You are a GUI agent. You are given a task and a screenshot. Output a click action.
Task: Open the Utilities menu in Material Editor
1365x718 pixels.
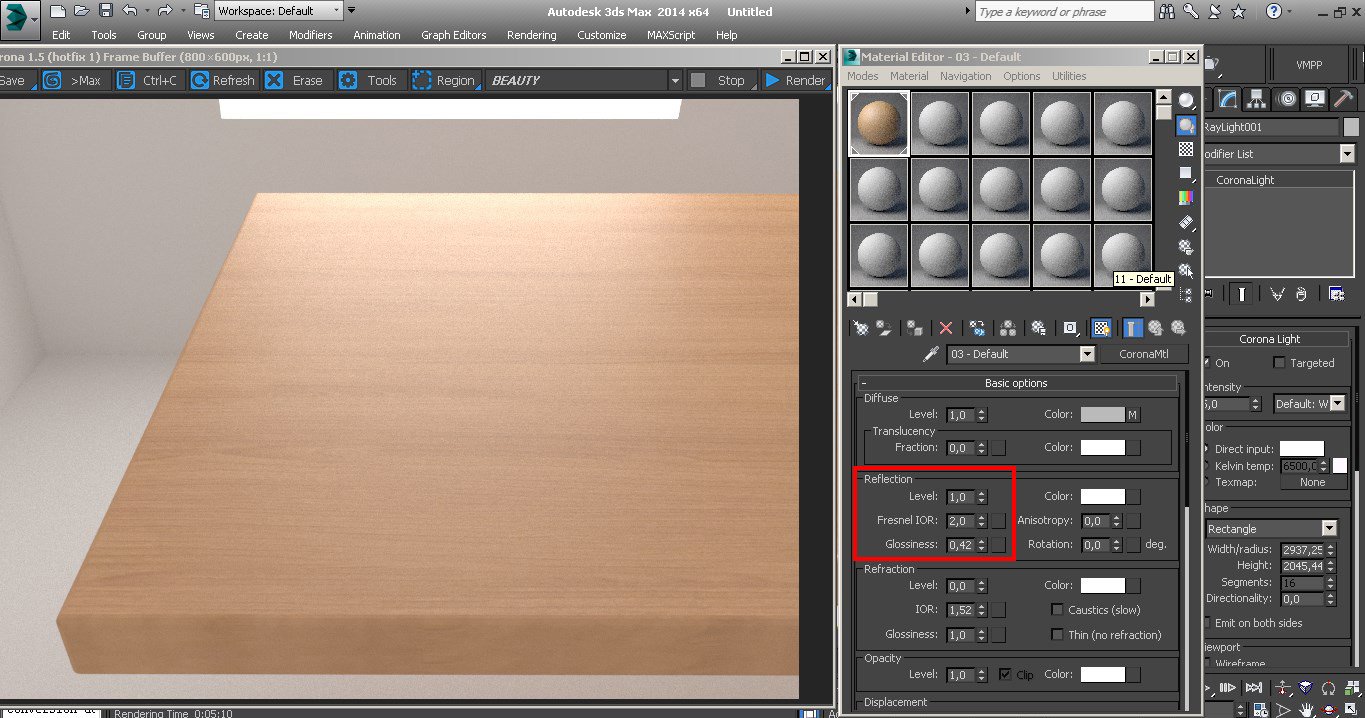tap(1068, 76)
